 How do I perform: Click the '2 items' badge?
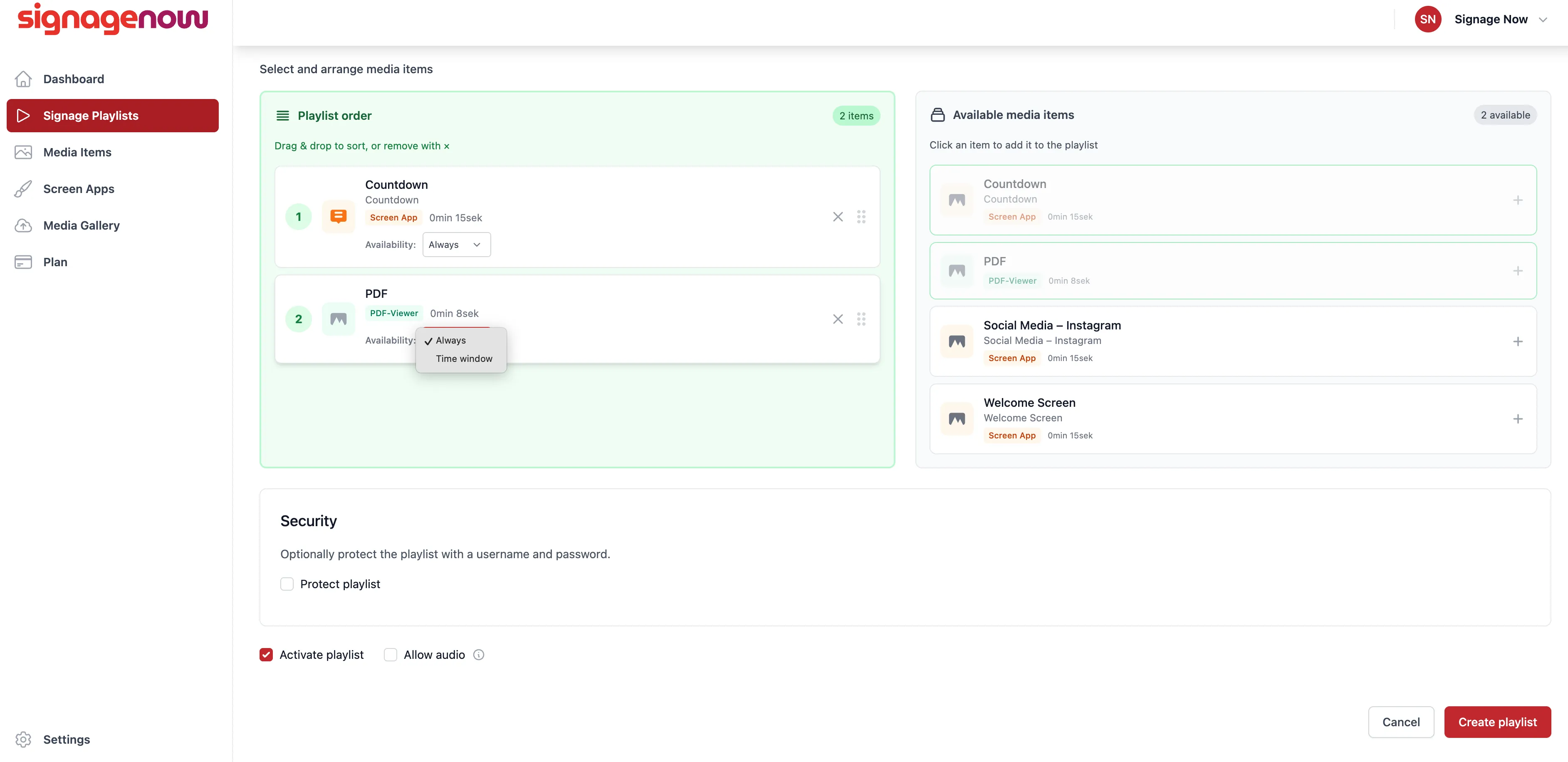[x=856, y=116]
